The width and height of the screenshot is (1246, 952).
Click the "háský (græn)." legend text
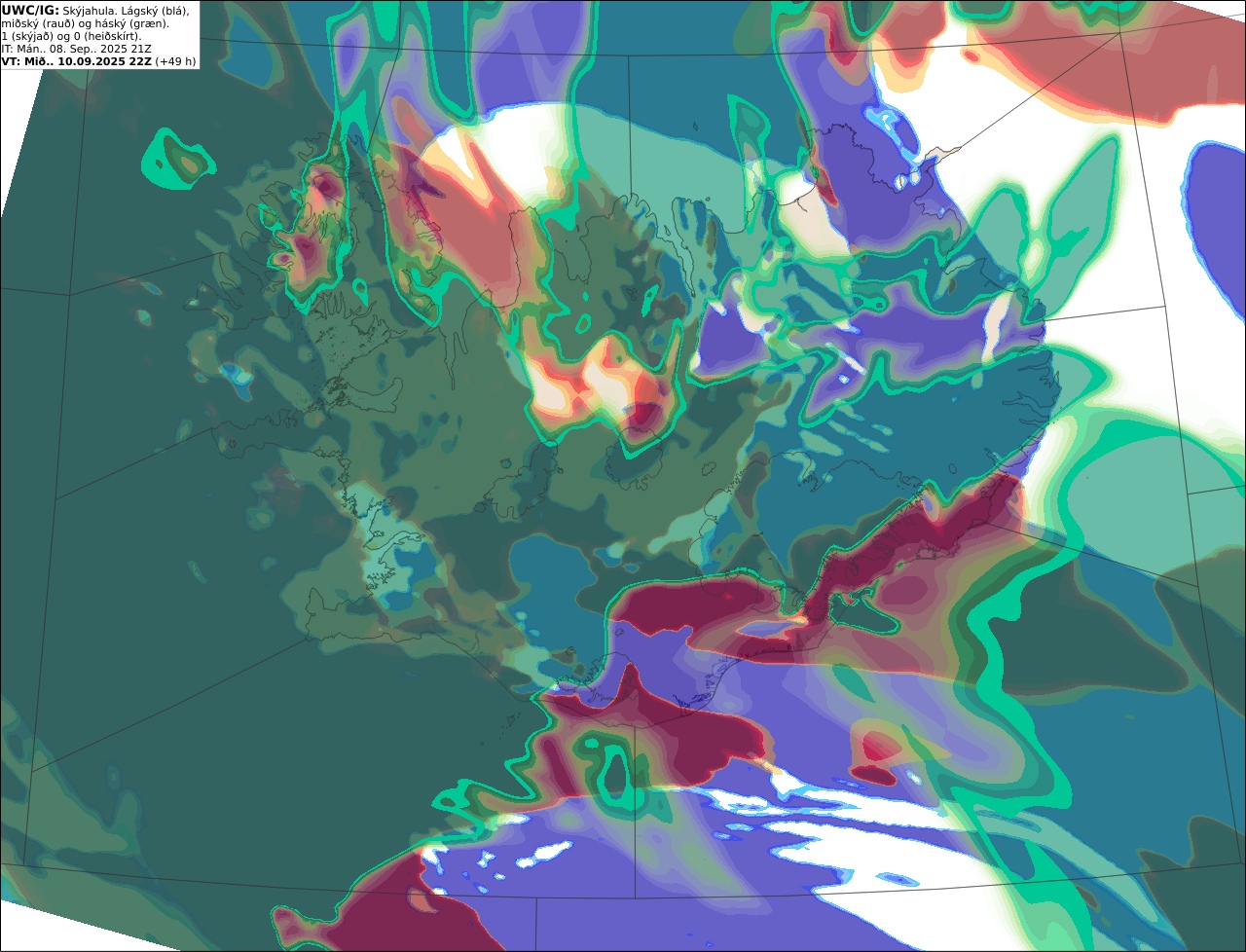point(131,24)
